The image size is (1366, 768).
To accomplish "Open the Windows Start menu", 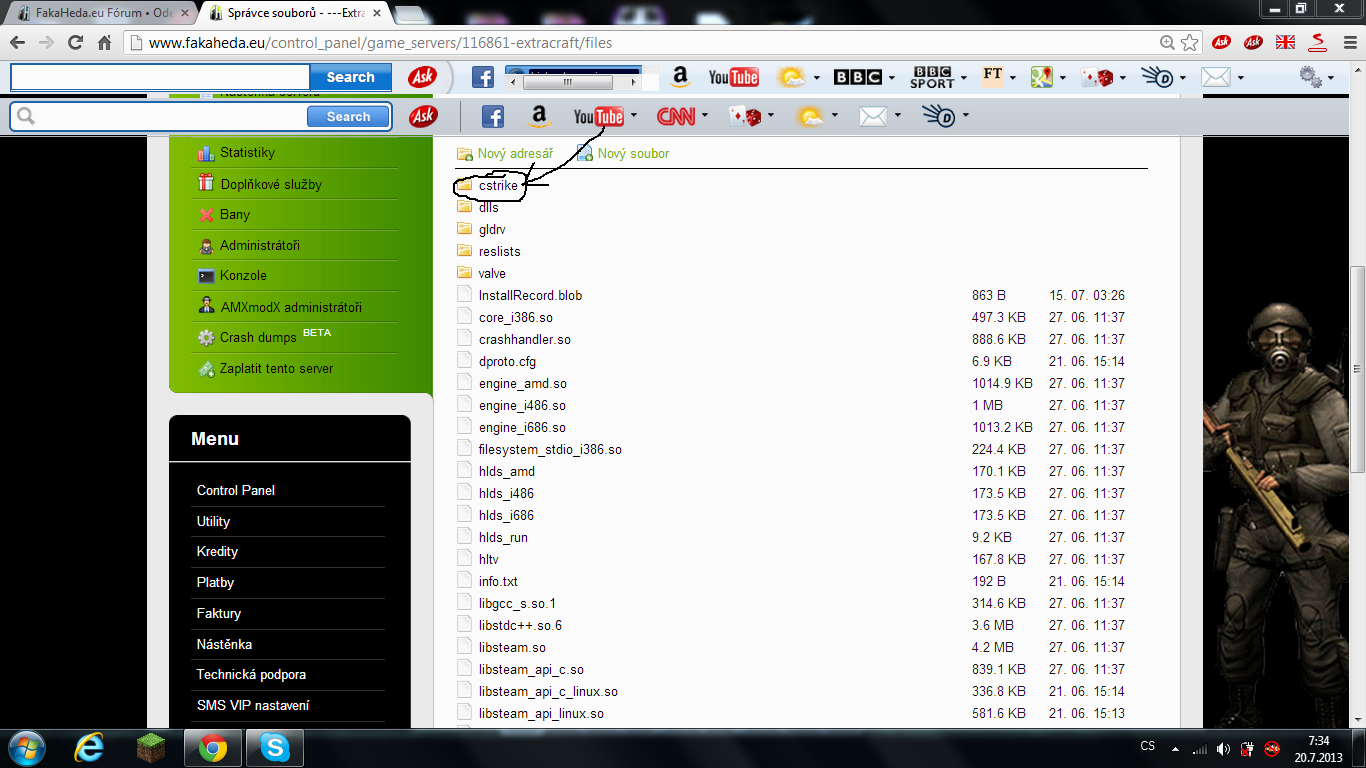I will click(x=25, y=747).
